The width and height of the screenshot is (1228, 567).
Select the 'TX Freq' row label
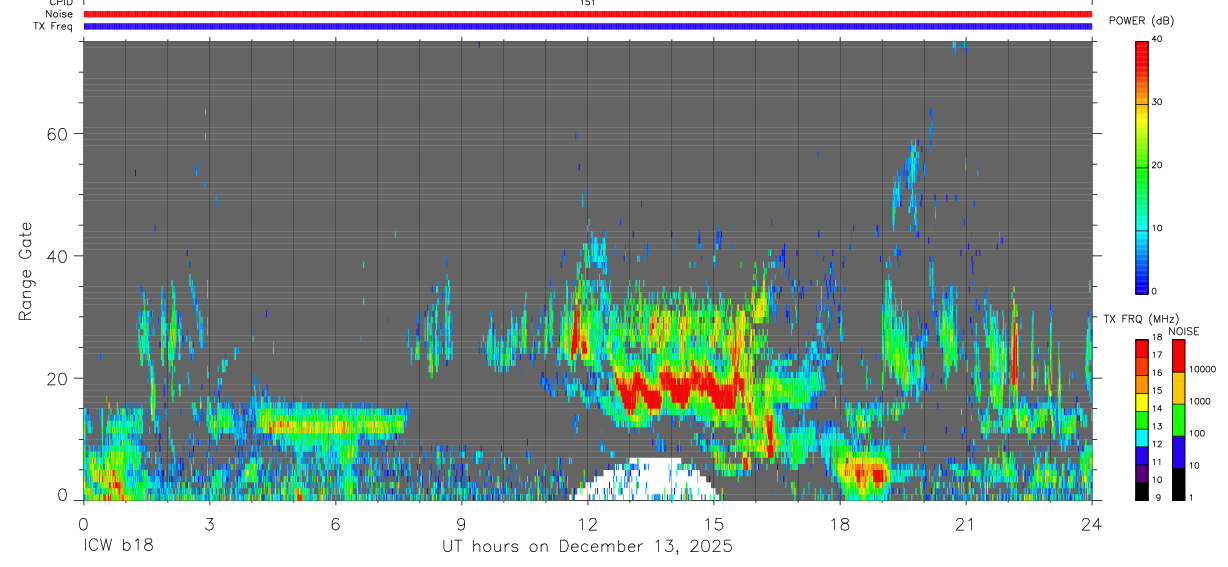point(53,26)
